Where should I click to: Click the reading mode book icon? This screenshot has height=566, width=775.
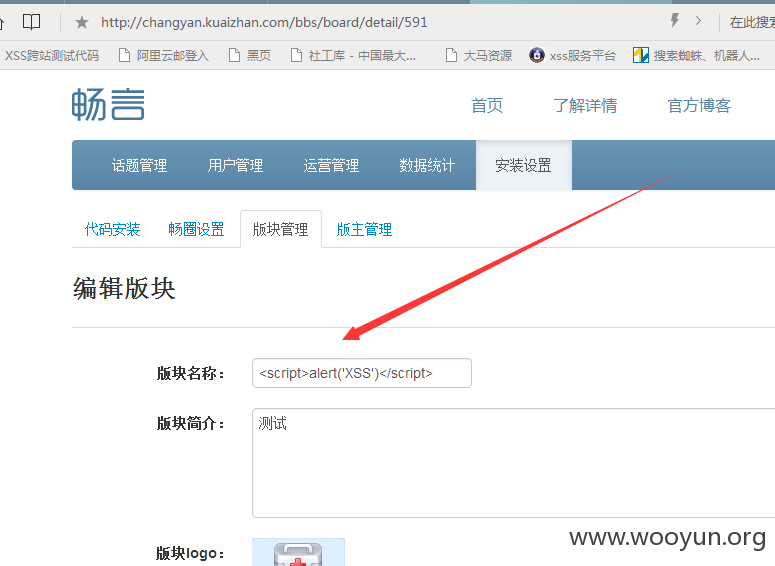(32, 22)
